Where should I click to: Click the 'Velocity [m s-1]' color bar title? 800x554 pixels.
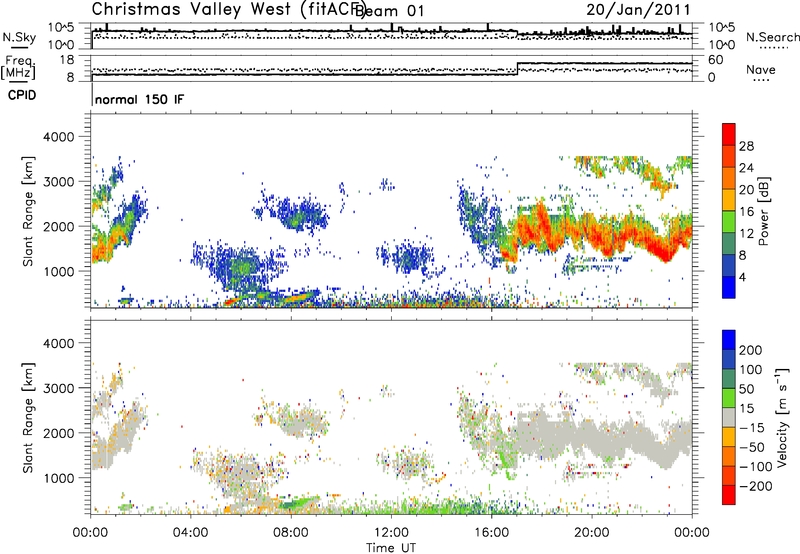pyautogui.click(x=782, y=418)
